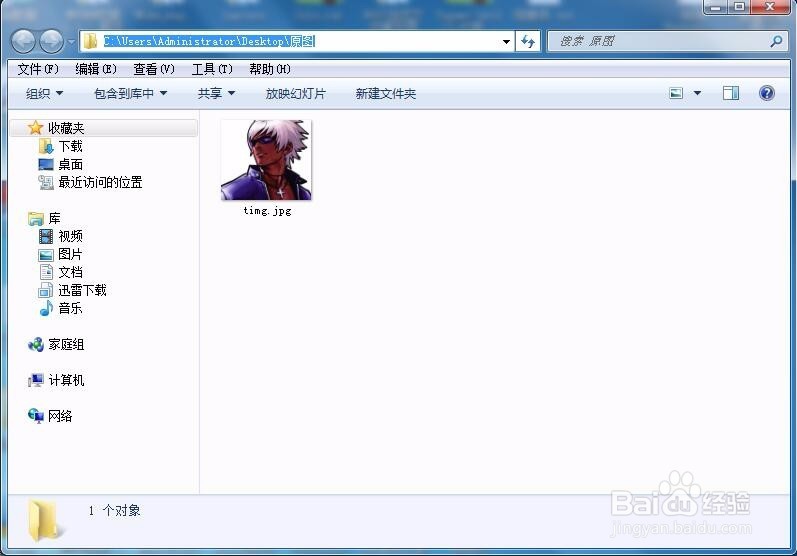Click the change view icon

coord(676,93)
